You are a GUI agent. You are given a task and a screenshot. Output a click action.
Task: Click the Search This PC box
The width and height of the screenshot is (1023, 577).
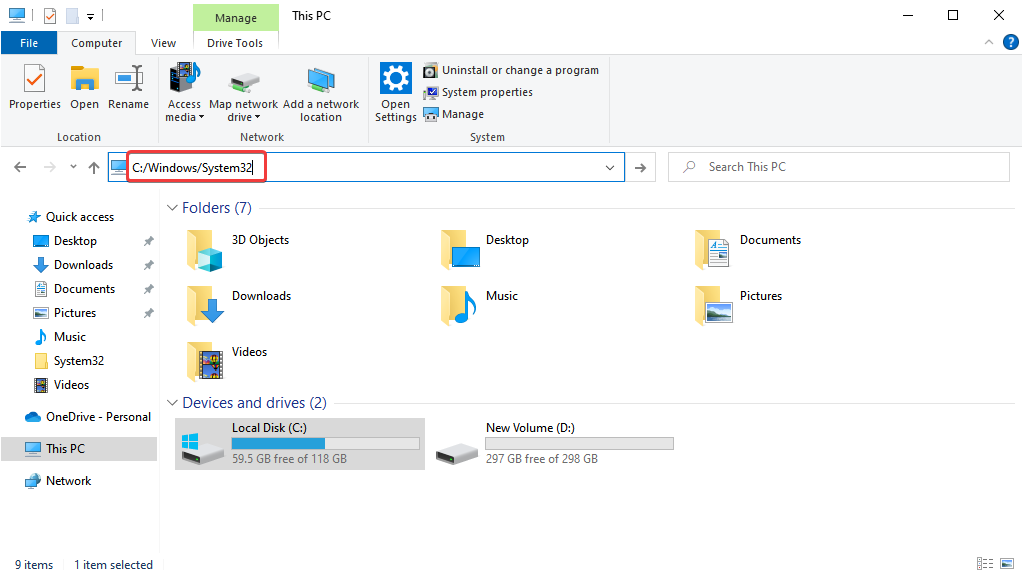tap(839, 167)
